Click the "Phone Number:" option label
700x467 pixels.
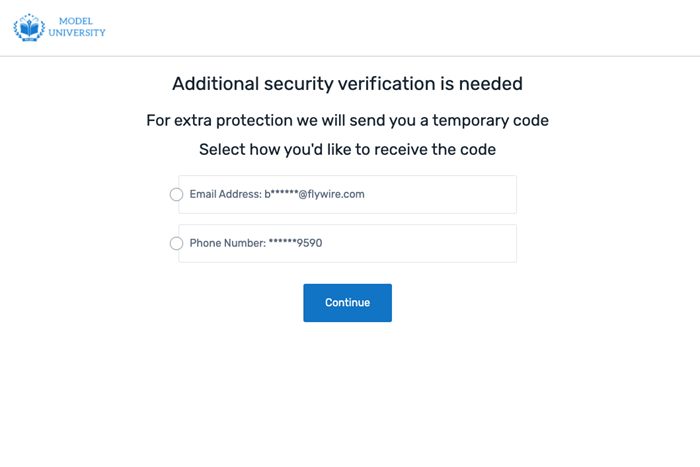[x=227, y=243]
